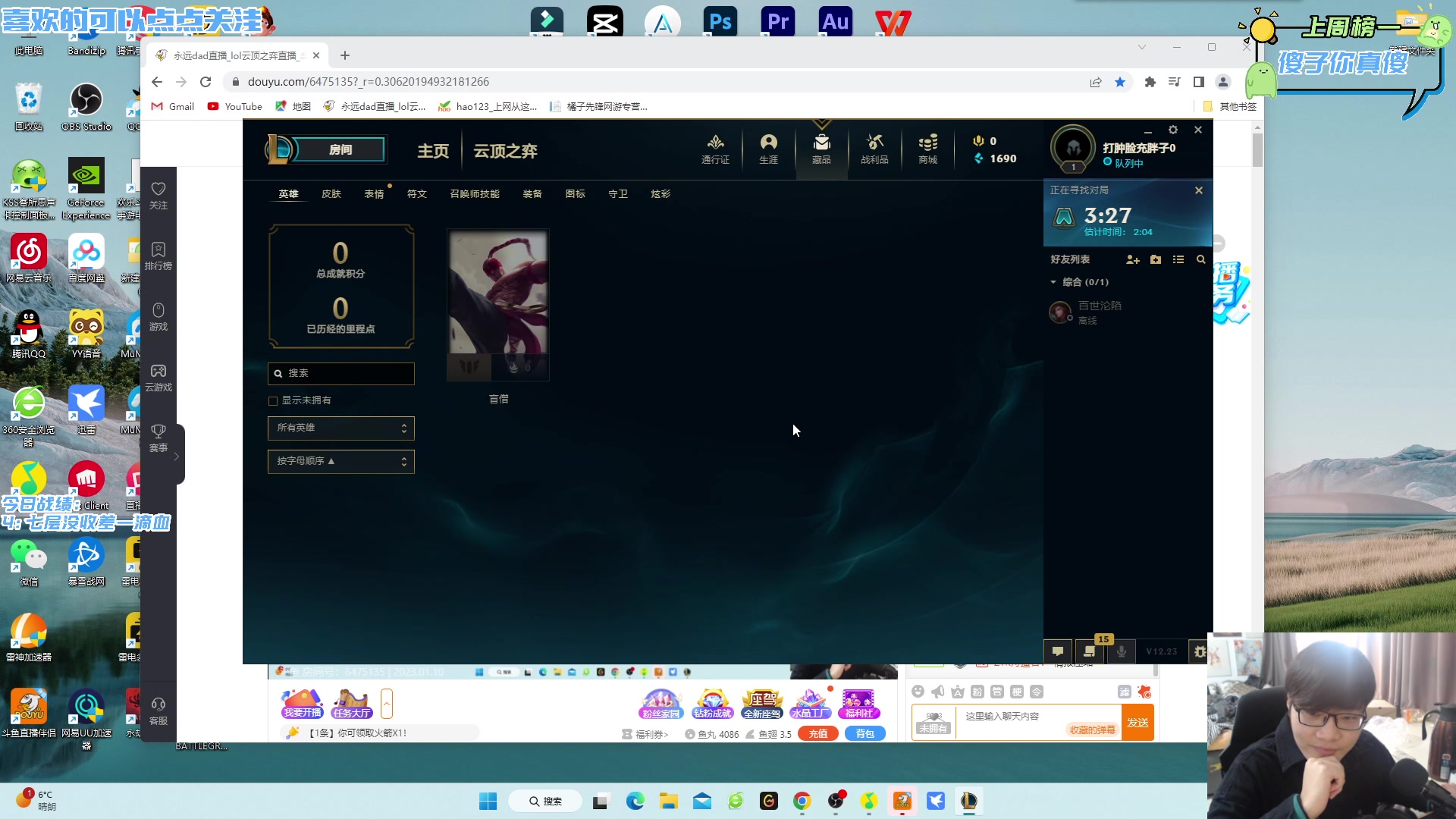The width and height of the screenshot is (1456, 819).
Task: Open League client settings gear icon
Action: [1173, 130]
